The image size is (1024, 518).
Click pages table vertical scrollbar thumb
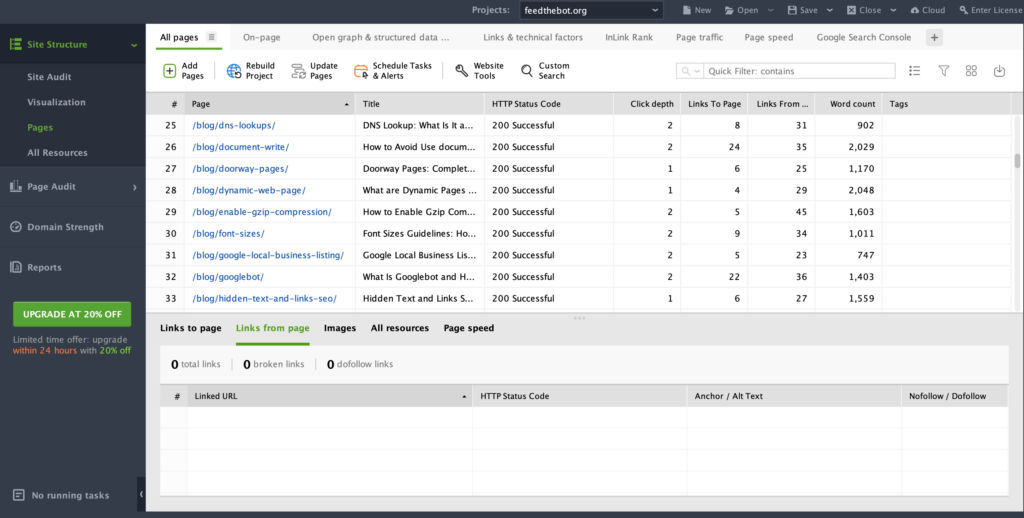1017,160
